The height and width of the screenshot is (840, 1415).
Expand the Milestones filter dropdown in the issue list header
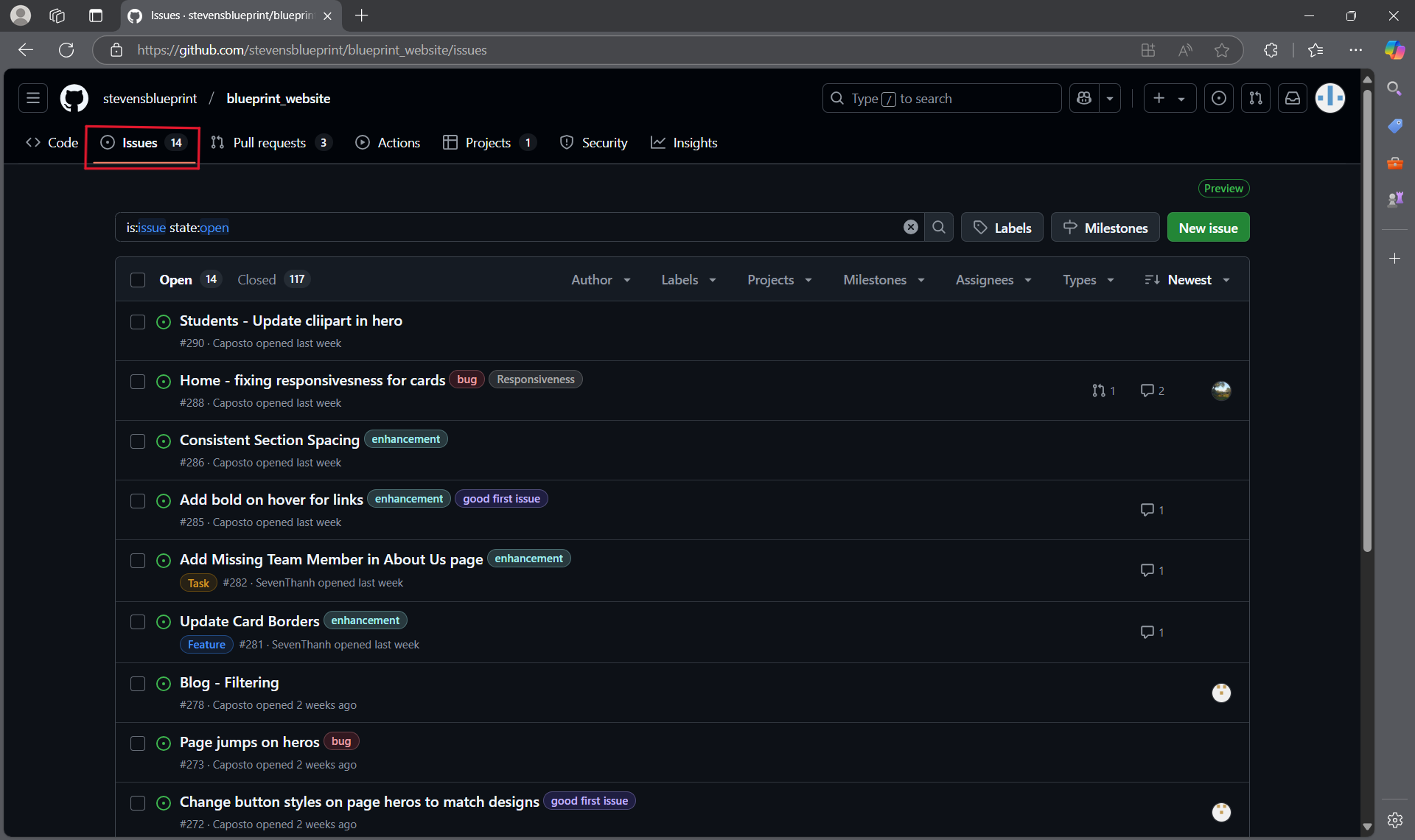(884, 280)
